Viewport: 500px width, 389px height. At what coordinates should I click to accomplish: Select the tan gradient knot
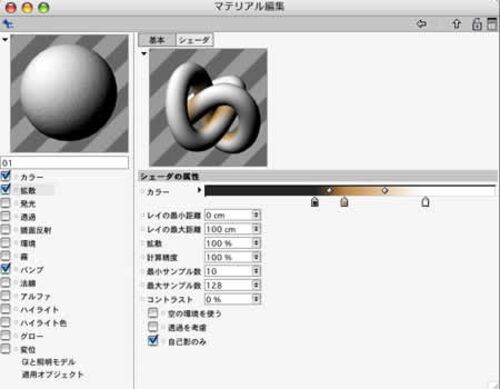[344, 202]
